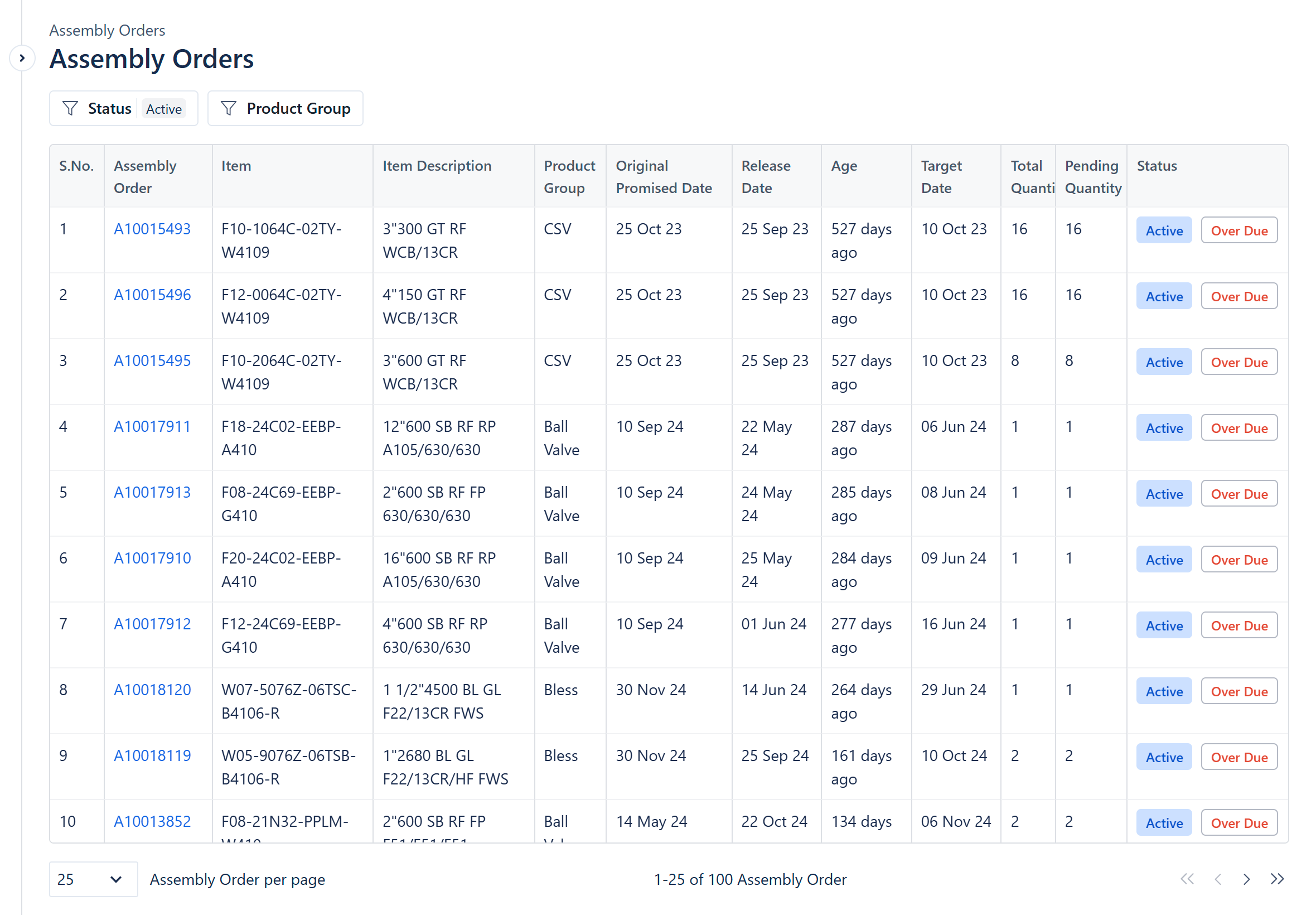Open the Status filter set to Active
Viewport: 1316px width, 915px height.
124,108
